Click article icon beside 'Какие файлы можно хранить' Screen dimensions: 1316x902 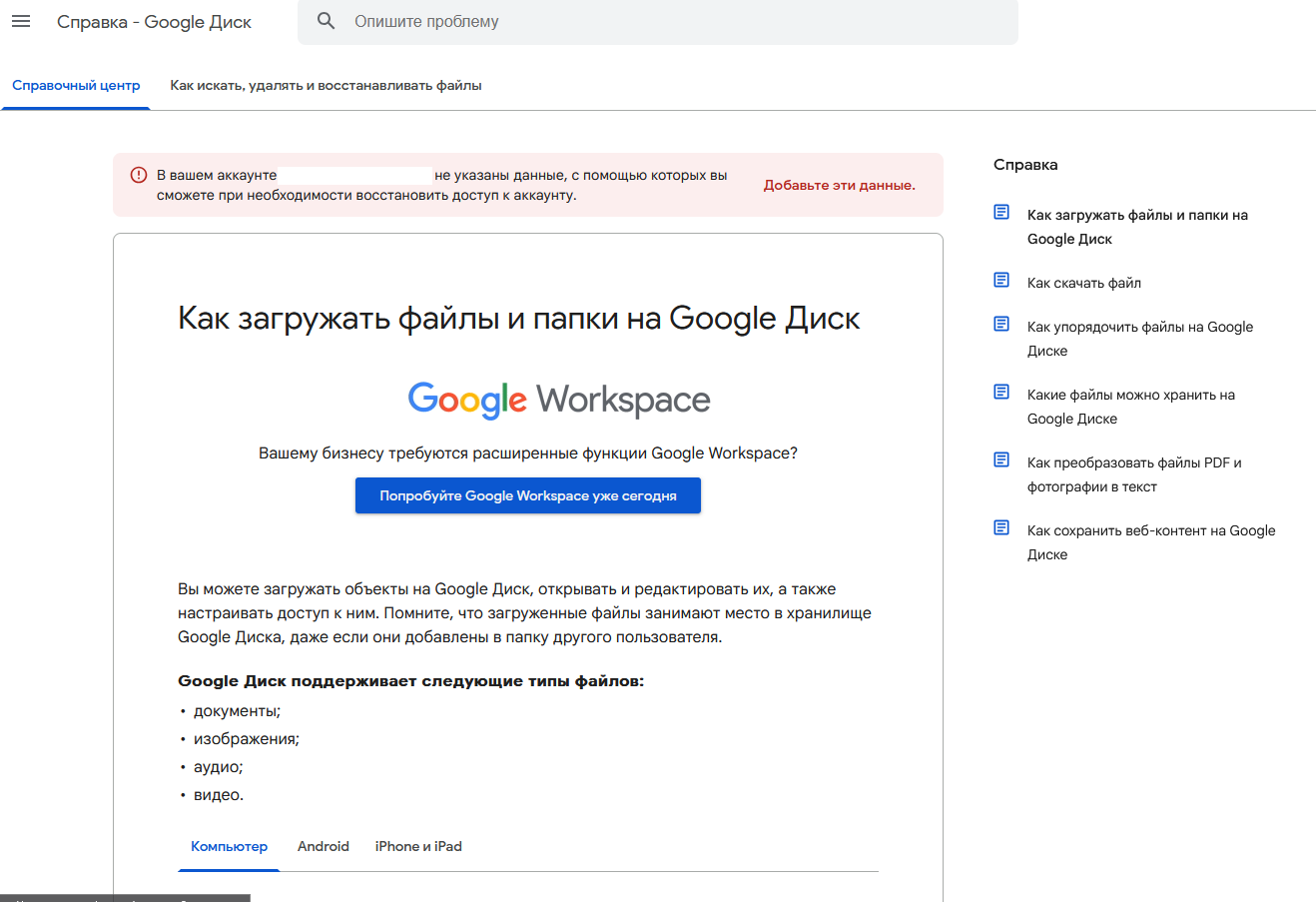click(x=1001, y=393)
